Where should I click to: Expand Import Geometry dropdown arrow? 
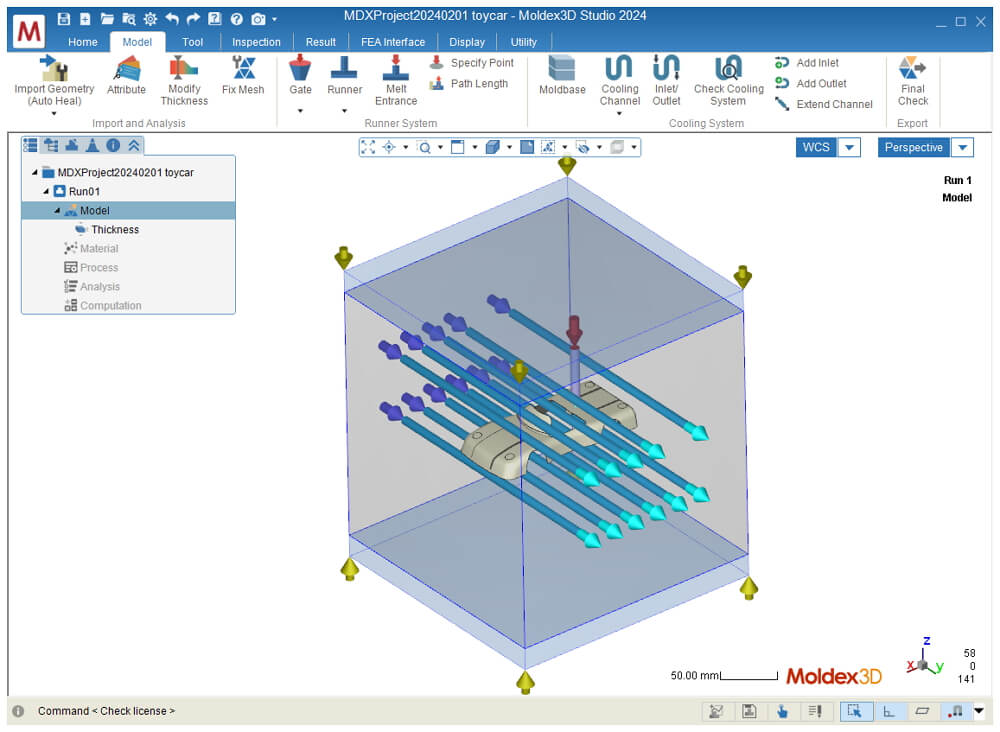tap(54, 113)
